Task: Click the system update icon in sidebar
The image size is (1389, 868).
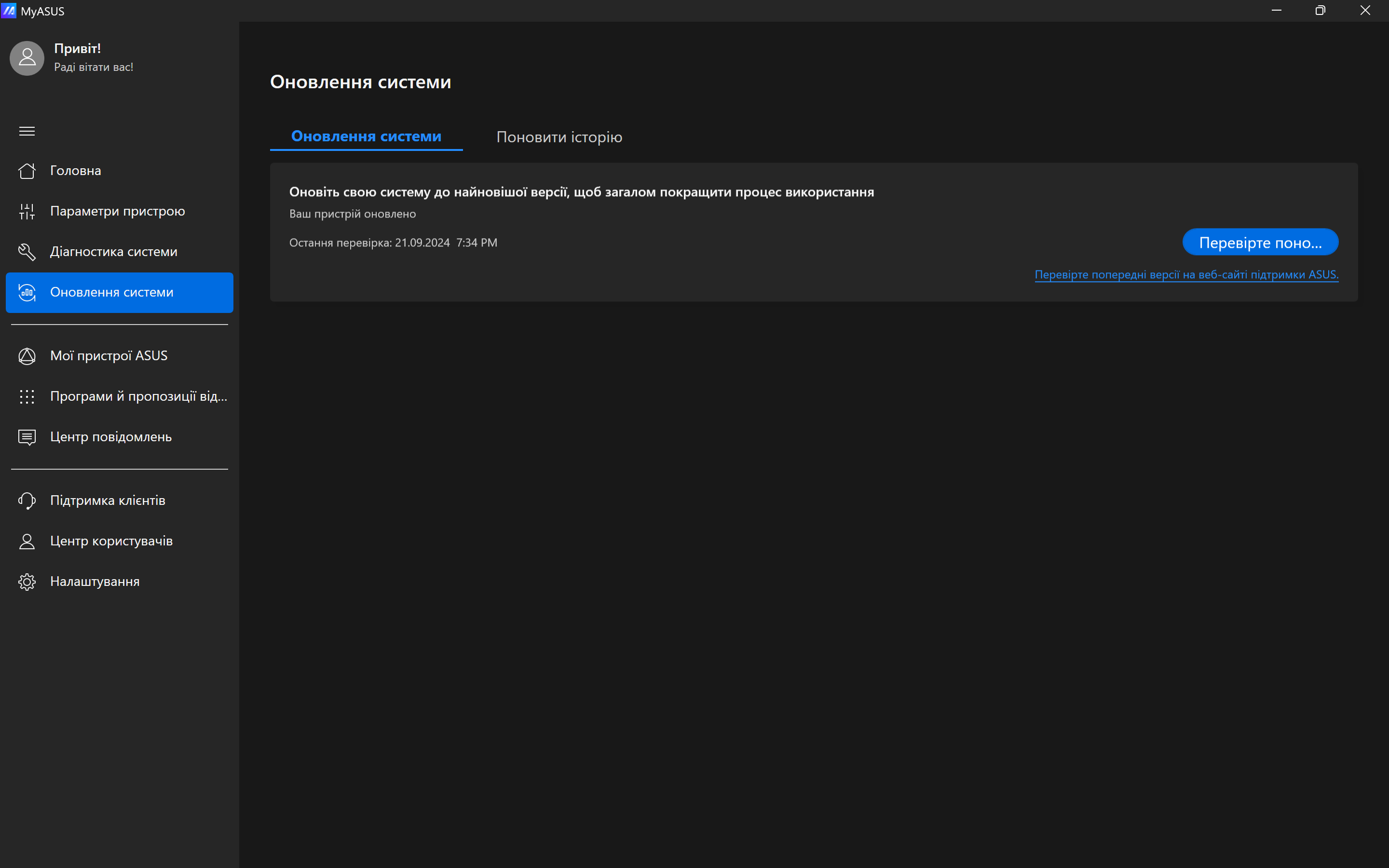Action: tap(27, 292)
